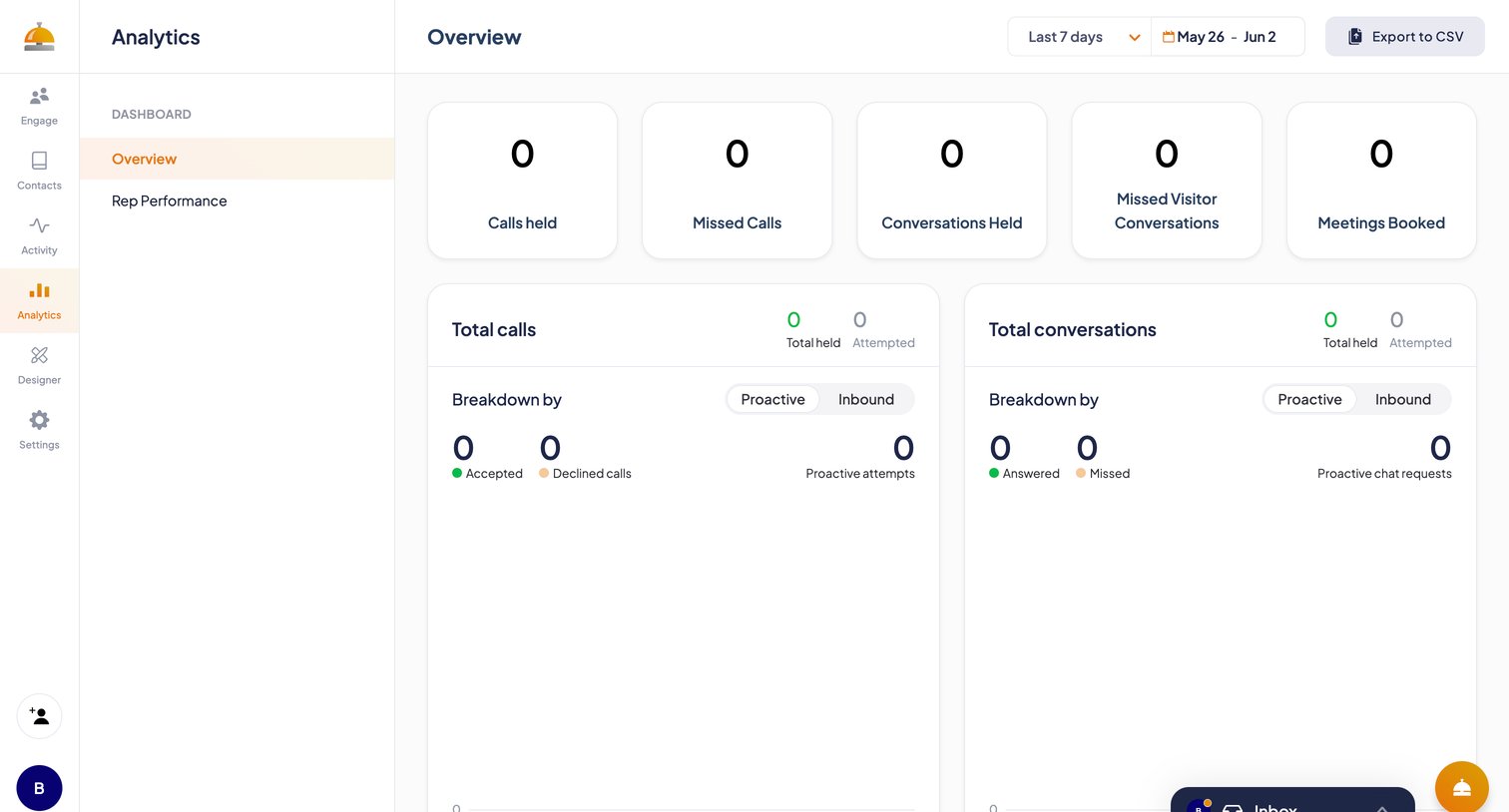The image size is (1509, 812).
Task: Click the Overview page heading
Action: tap(474, 37)
